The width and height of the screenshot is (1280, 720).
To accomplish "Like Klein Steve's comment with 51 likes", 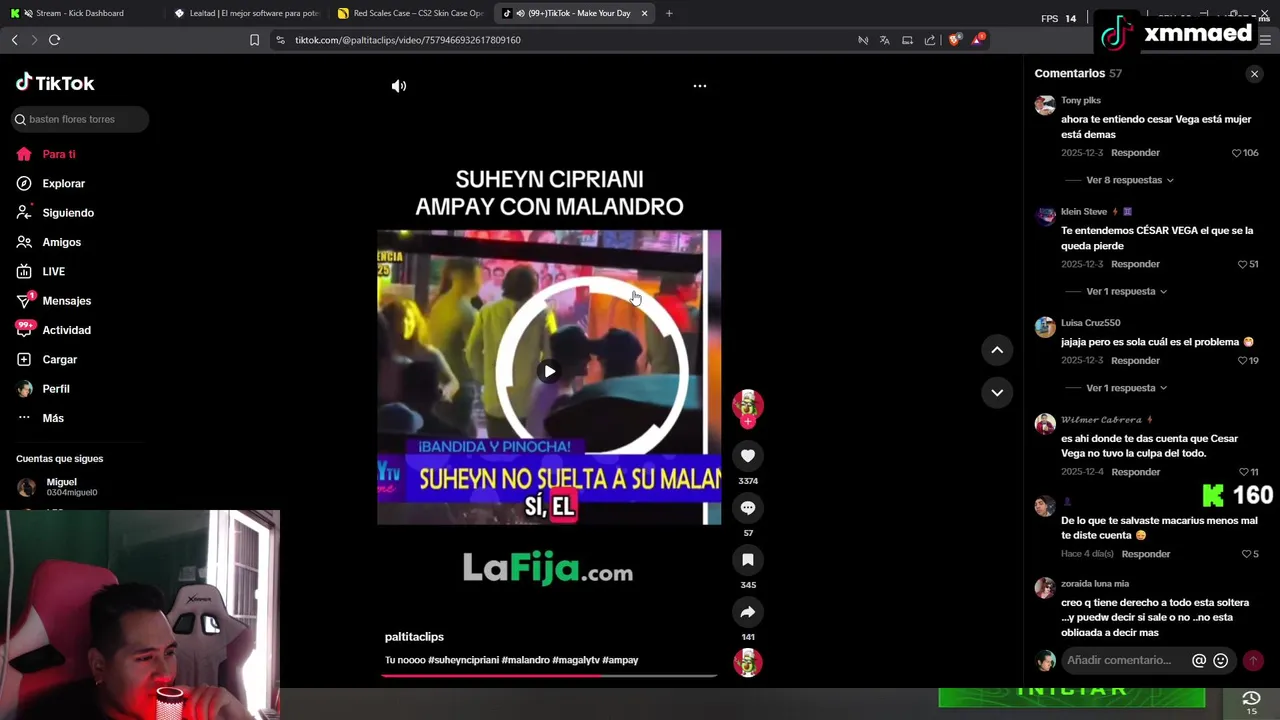I will pos(1242,264).
